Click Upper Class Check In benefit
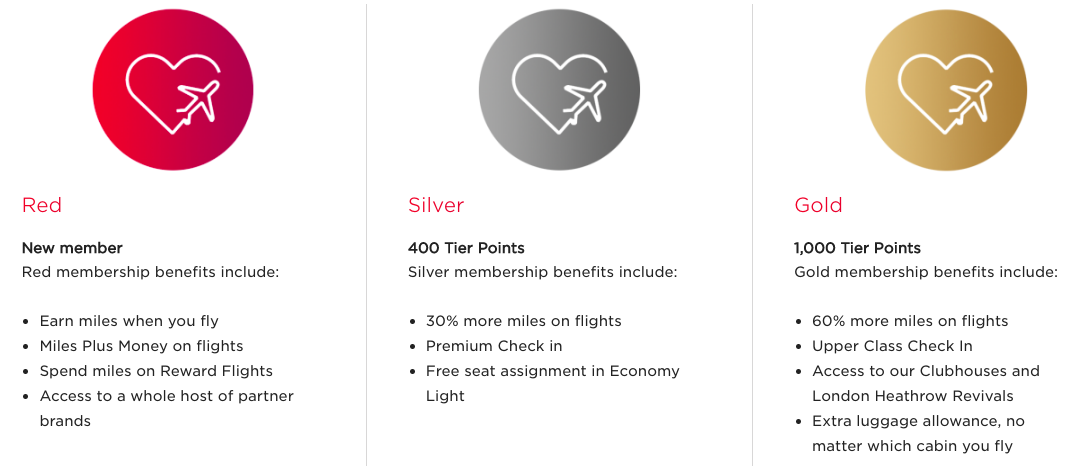 892,346
